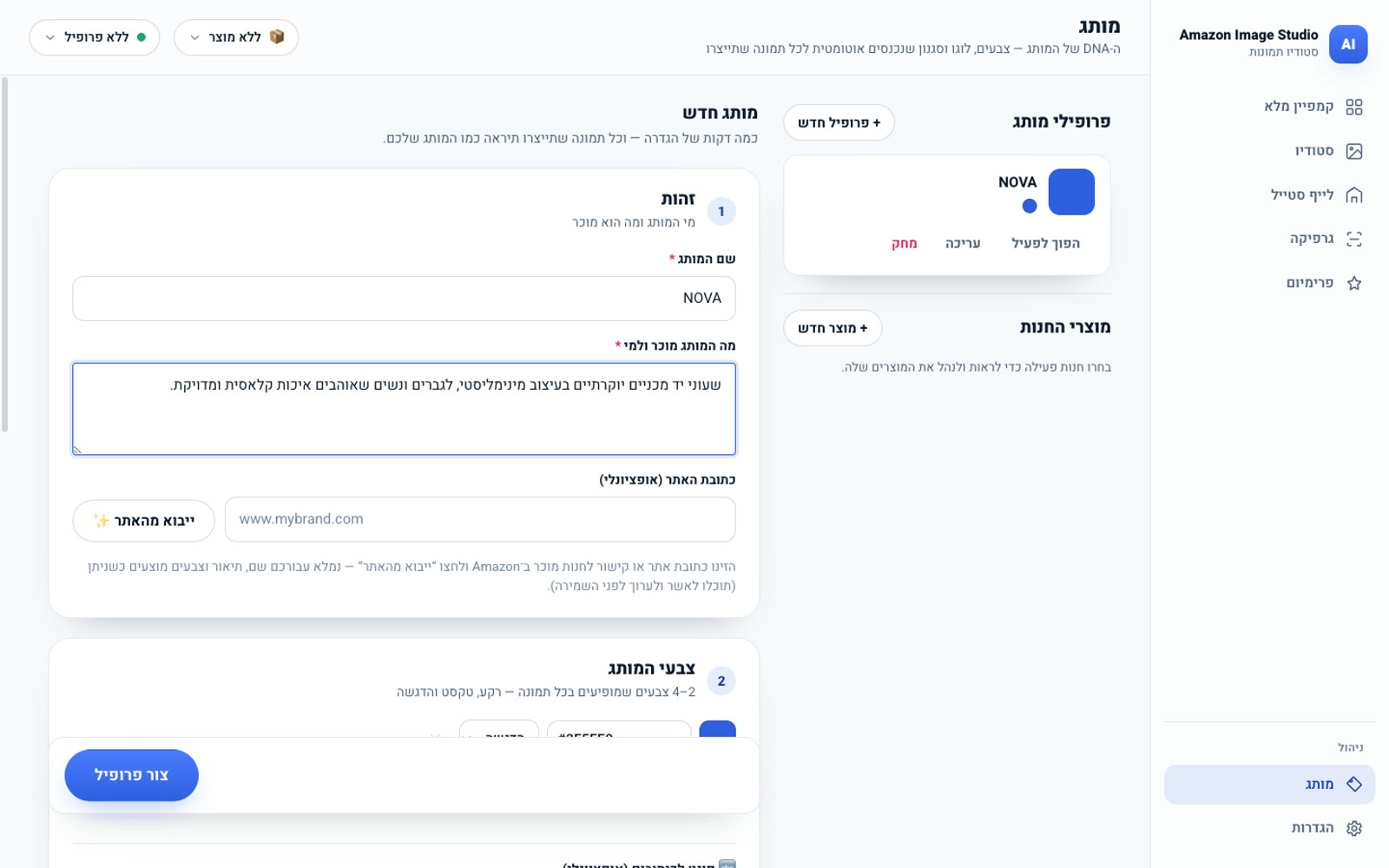Click the פרופילי מותג heading

tap(1061, 122)
